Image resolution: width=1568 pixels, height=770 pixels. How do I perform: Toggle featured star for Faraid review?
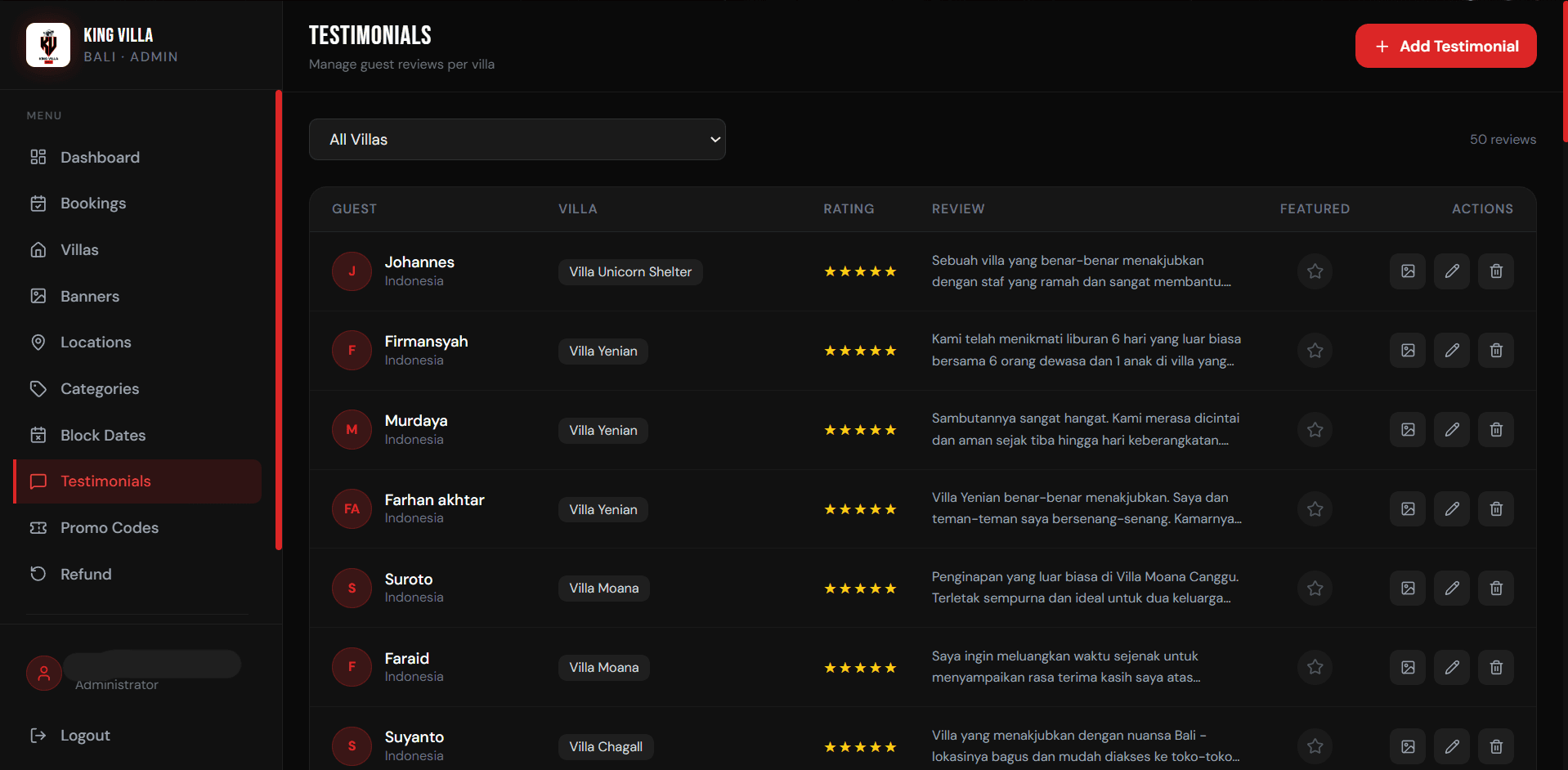[1315, 668]
